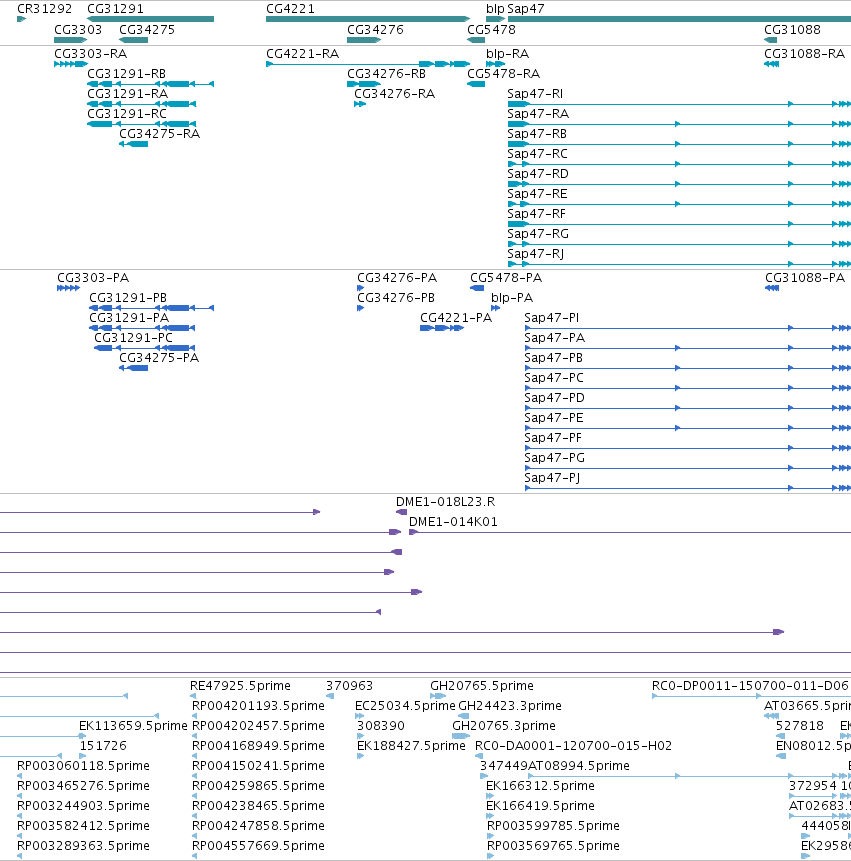Select EST RP004557669.5prime

point(259,846)
